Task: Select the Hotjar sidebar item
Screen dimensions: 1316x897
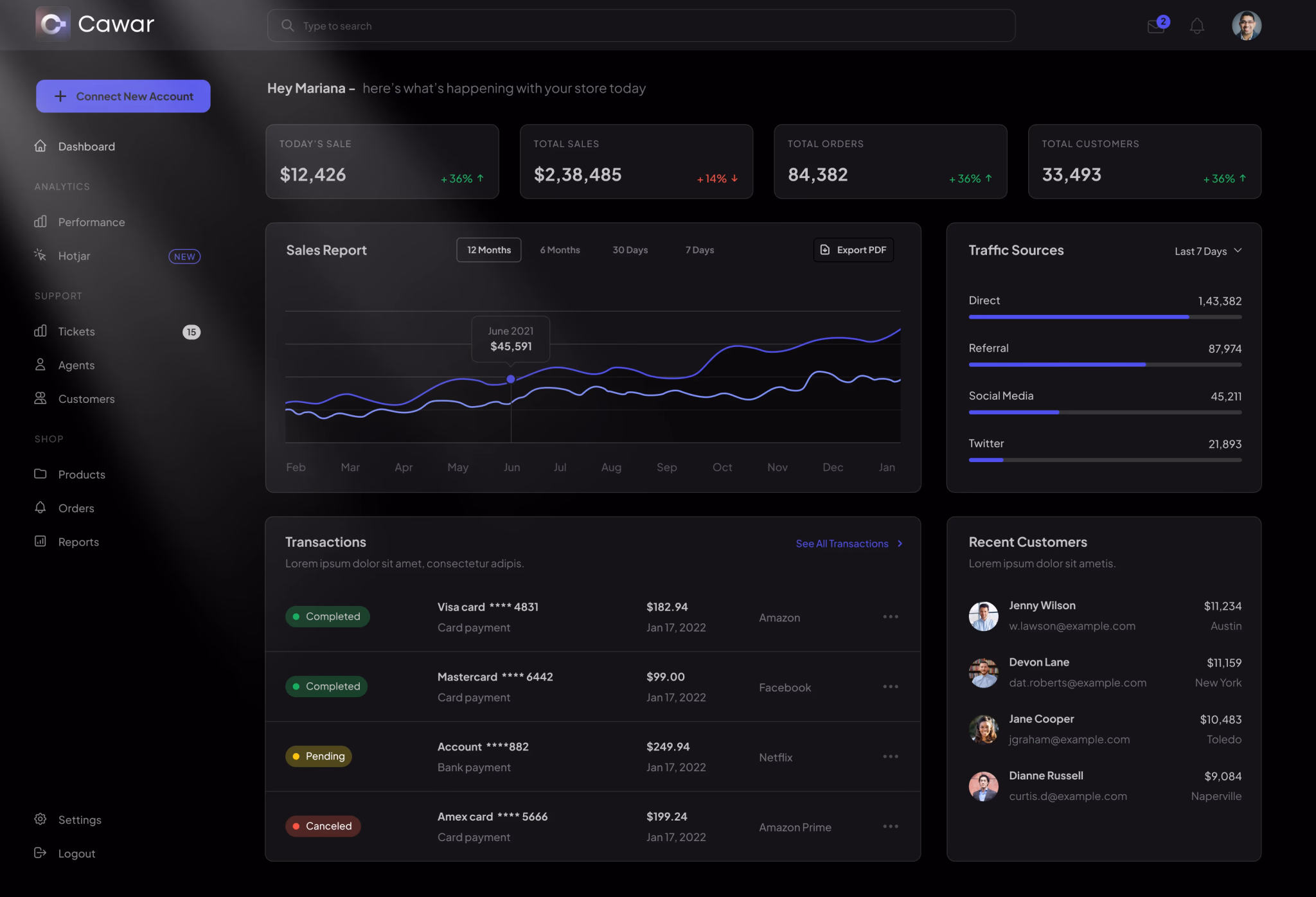Action: point(74,255)
